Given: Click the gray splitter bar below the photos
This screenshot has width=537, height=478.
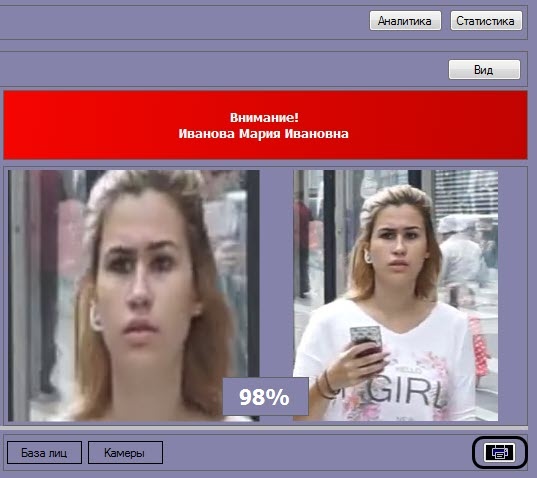Looking at the screenshot, I should coord(264,428).
